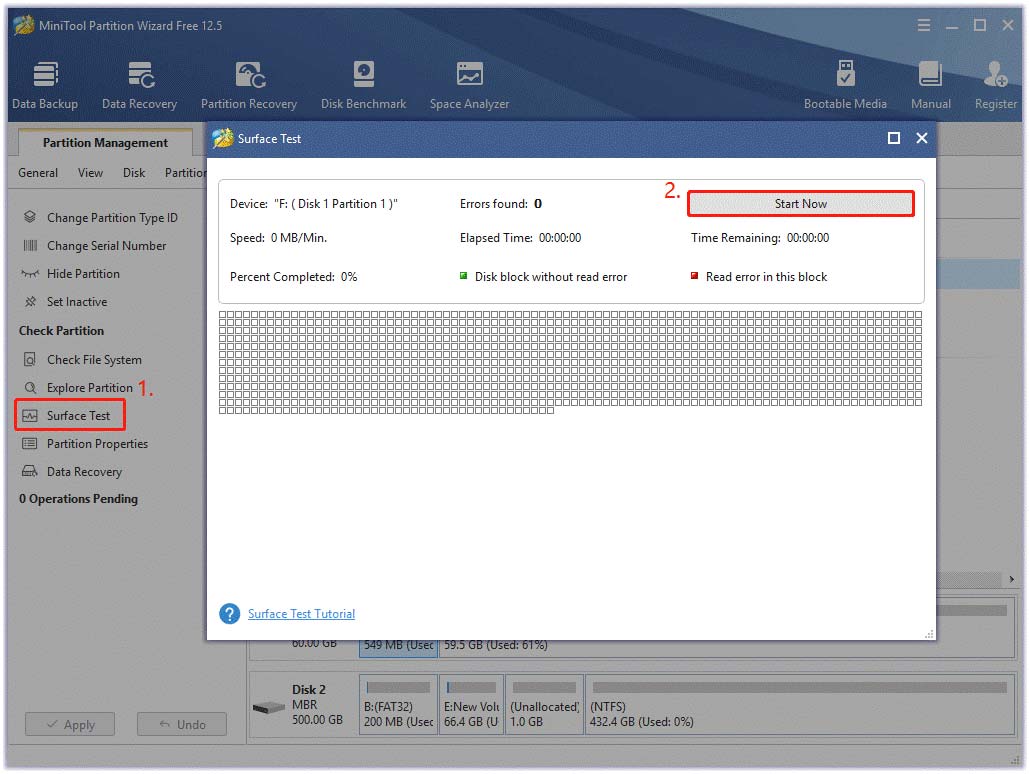Click the Start Now button
The height and width of the screenshot is (774, 1029).
(800, 203)
